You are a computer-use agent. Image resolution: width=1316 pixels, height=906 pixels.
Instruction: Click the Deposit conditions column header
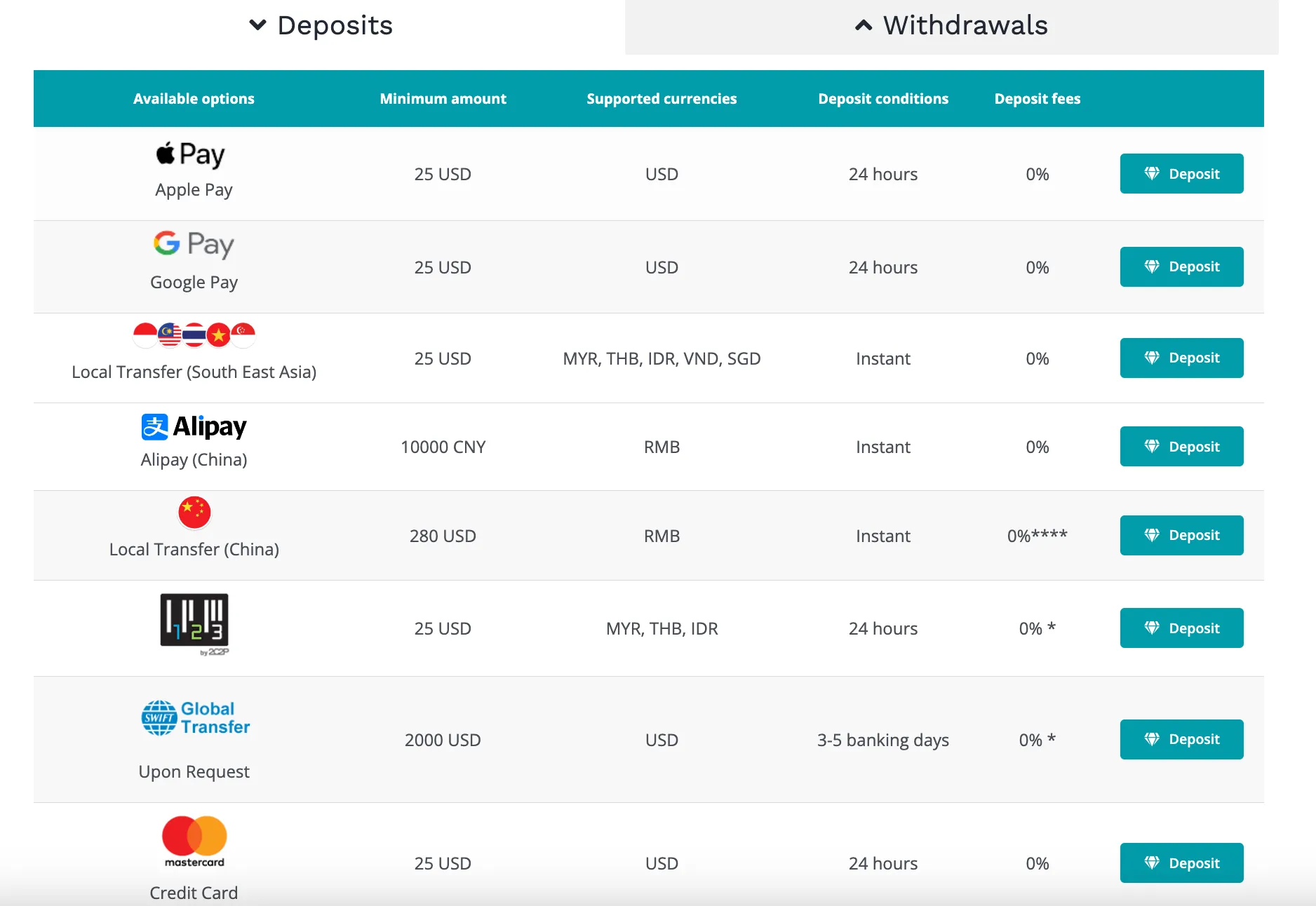click(x=883, y=99)
